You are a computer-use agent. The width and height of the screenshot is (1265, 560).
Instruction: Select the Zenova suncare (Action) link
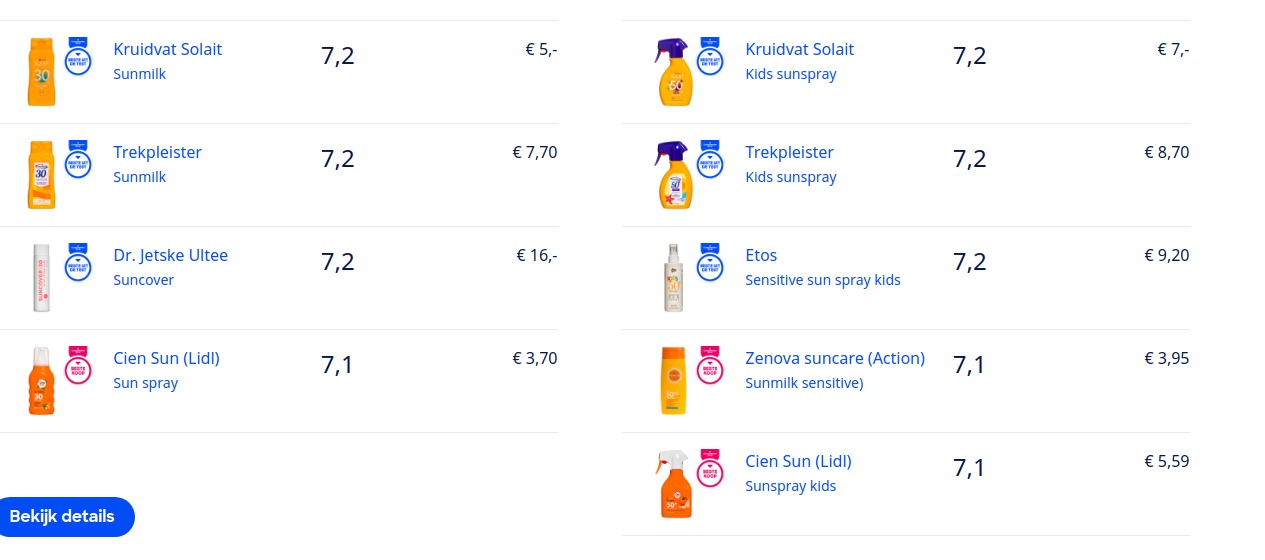(x=835, y=358)
